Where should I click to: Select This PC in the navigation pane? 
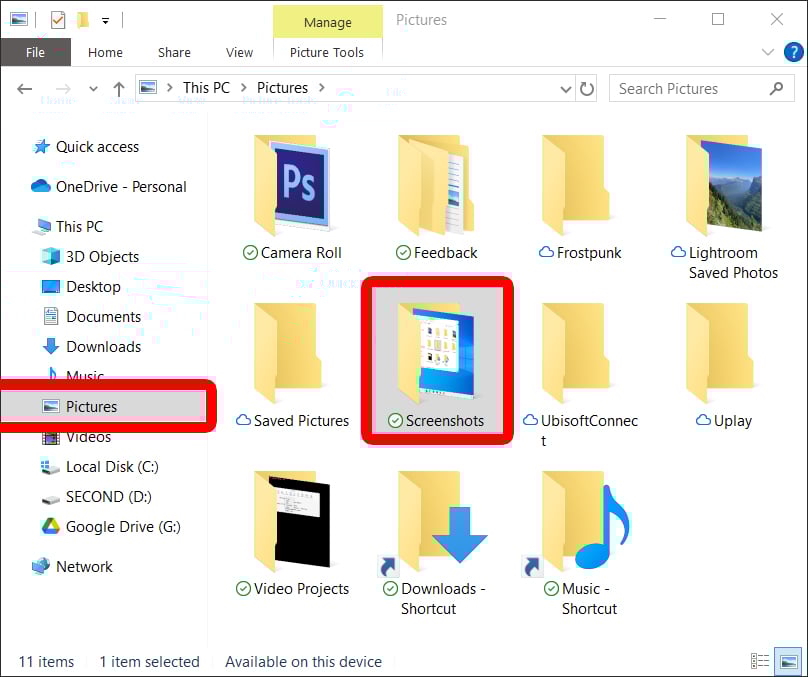79,226
